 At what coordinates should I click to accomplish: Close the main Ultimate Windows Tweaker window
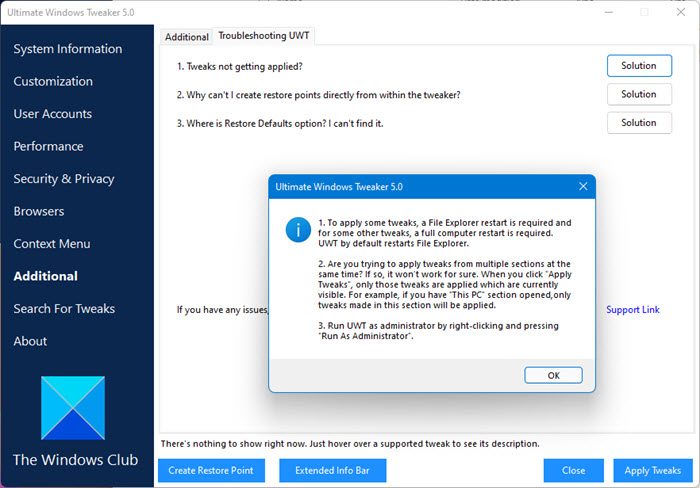tap(681, 12)
